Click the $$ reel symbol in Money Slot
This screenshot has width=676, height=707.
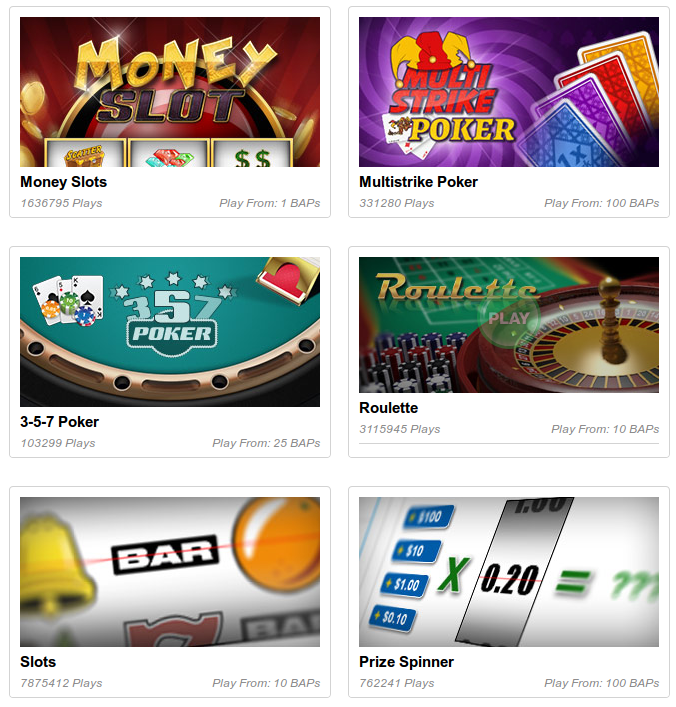252,154
